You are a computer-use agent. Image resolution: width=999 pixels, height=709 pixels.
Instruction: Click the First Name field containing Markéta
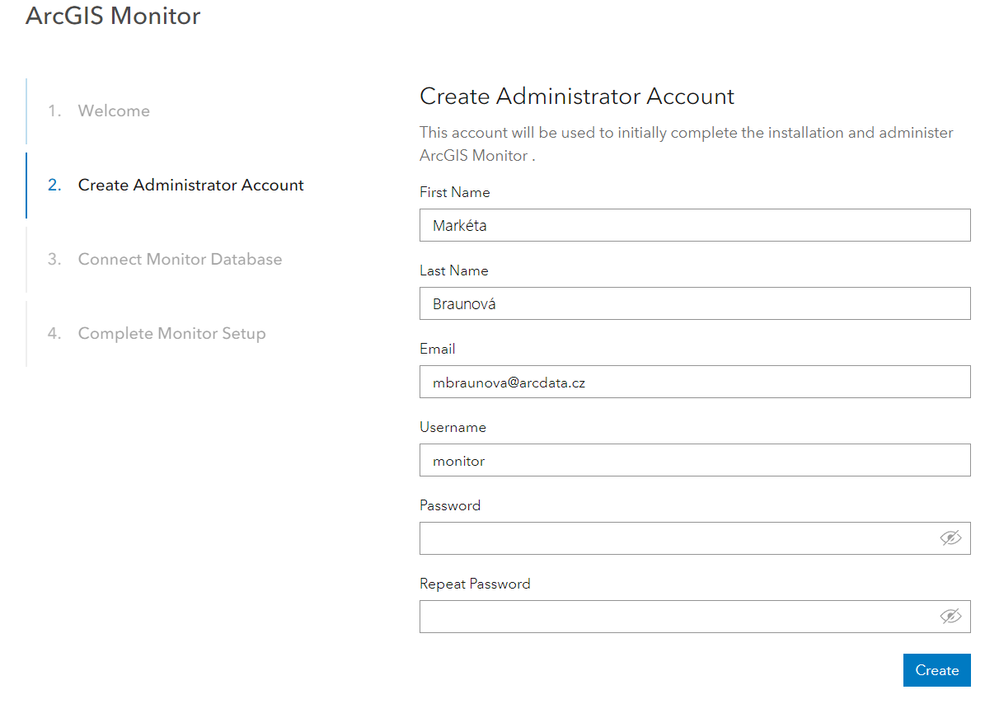click(x=694, y=225)
